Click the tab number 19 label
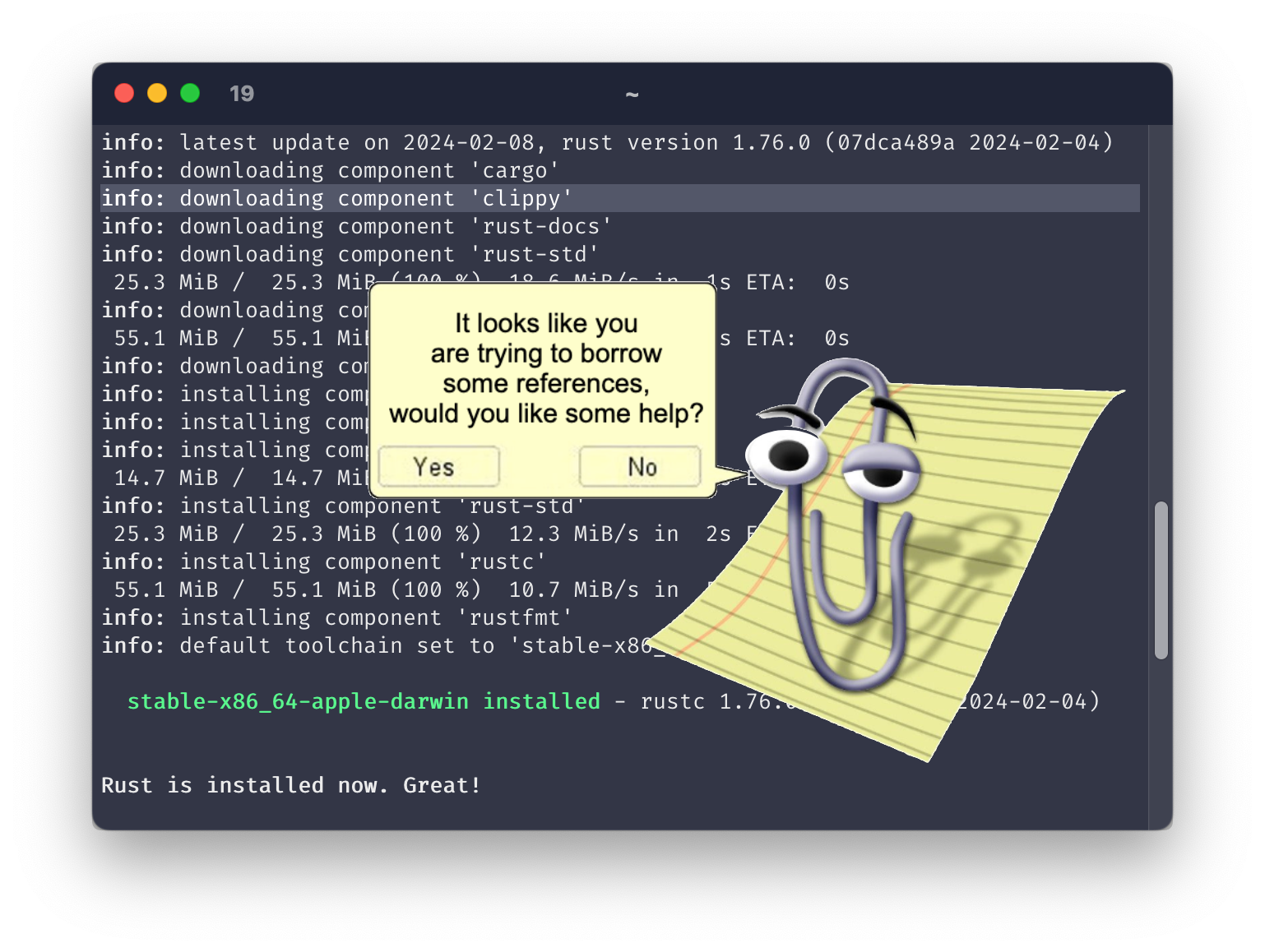Screen dimensions: 1265x952 pyautogui.click(x=242, y=94)
